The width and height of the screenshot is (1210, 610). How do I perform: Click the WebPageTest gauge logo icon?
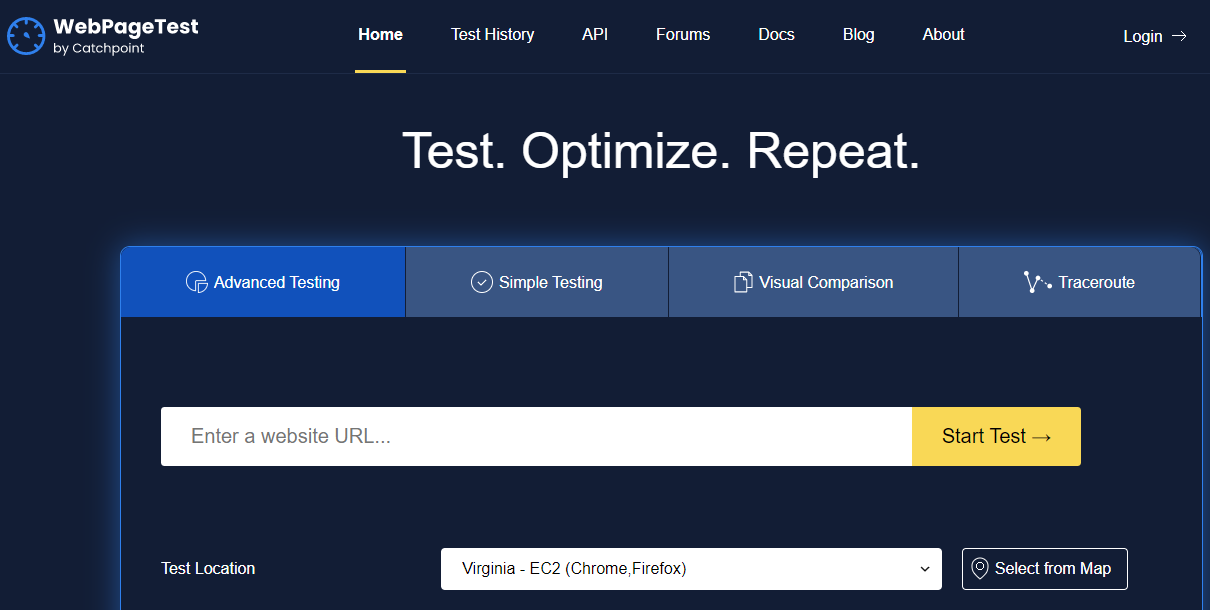pyautogui.click(x=26, y=36)
